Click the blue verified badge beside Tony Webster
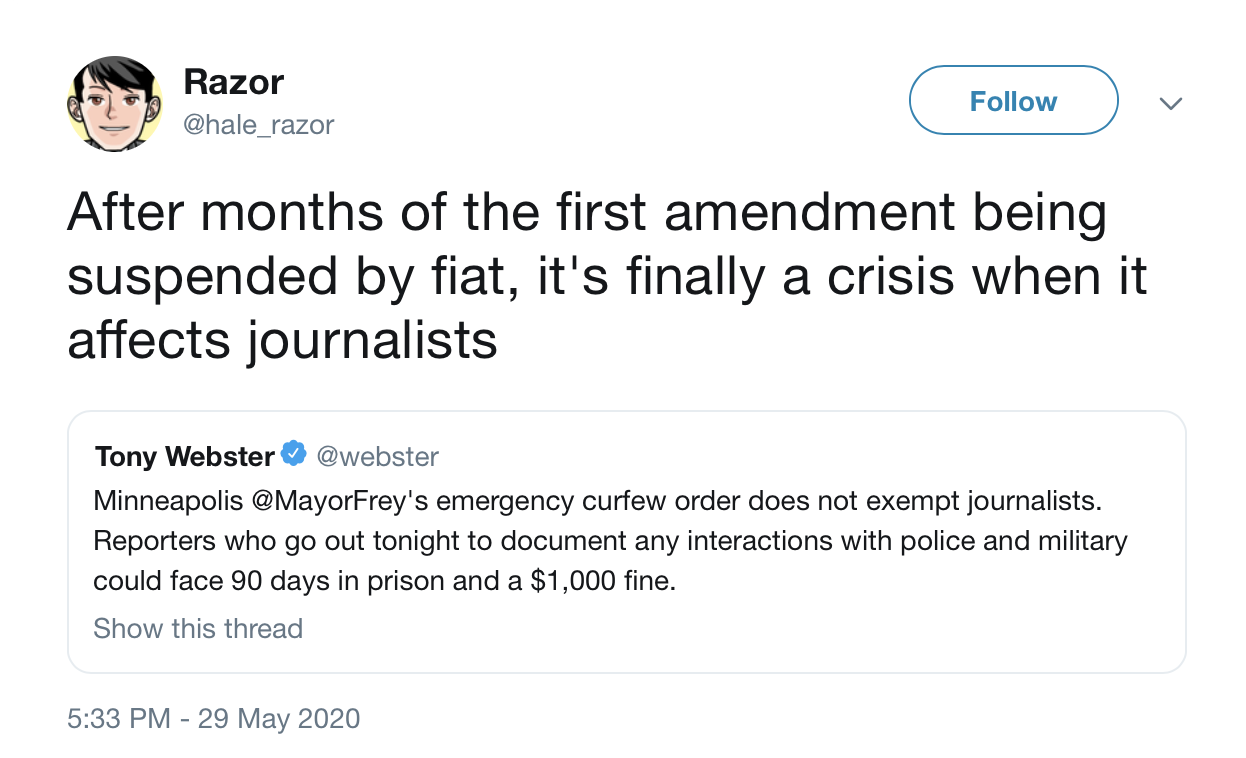Screen dimensions: 1246x758 click(293, 455)
